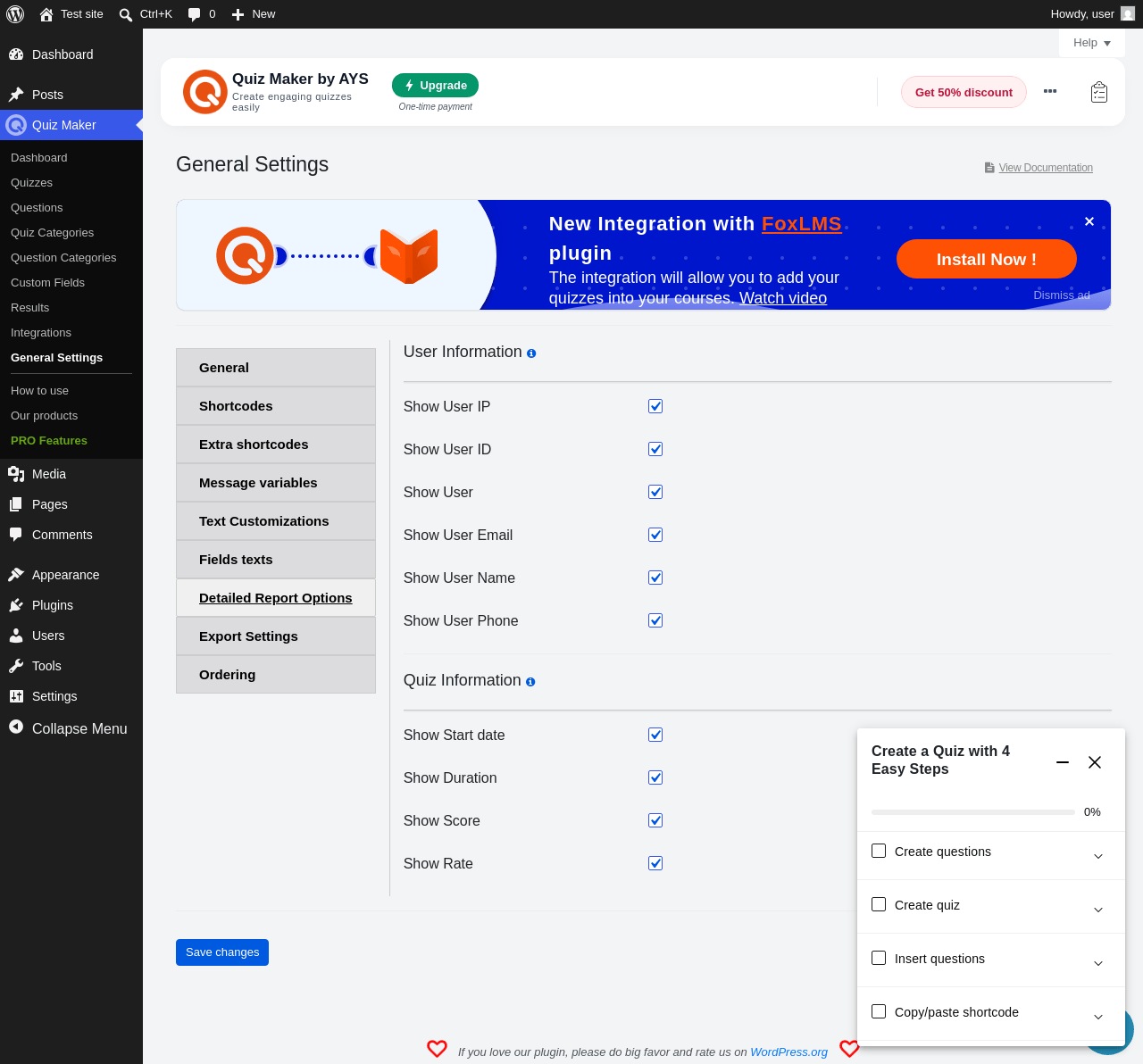
Task: Open the Help dropdown
Action: (x=1092, y=43)
